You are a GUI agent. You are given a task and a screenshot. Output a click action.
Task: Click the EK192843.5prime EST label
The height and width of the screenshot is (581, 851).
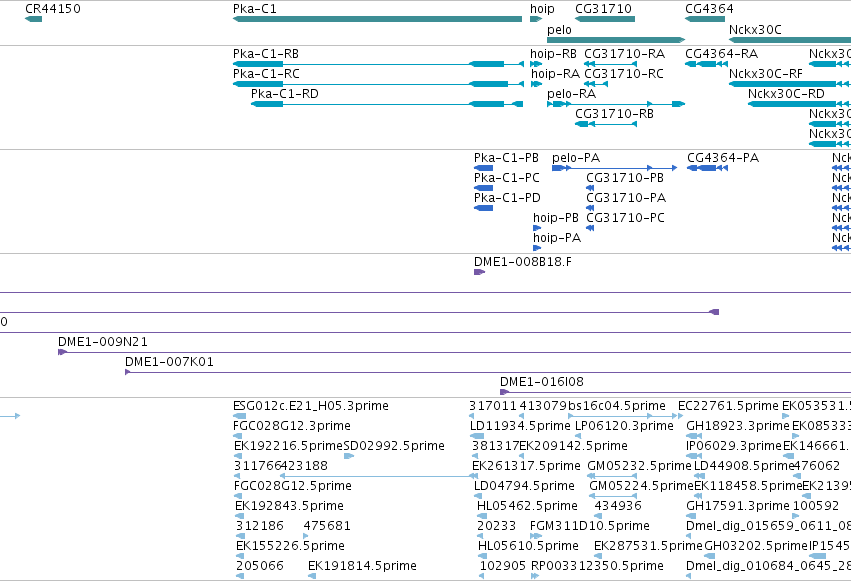click(289, 506)
